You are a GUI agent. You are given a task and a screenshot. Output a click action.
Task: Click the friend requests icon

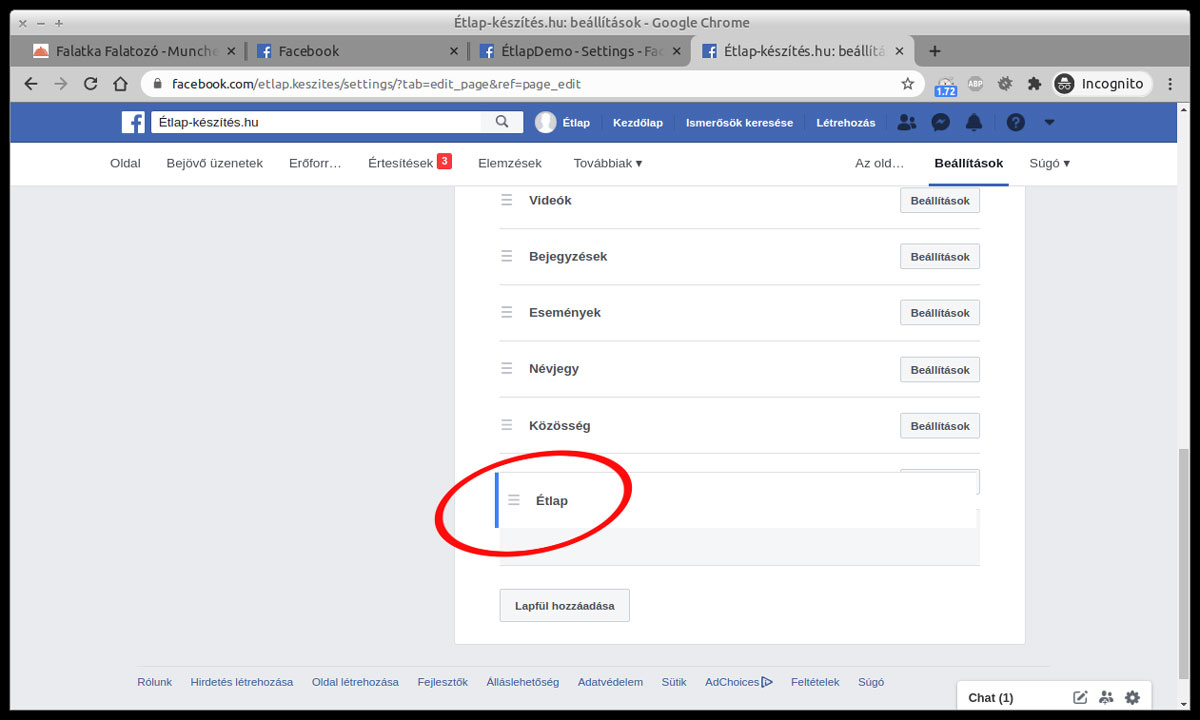coord(907,122)
